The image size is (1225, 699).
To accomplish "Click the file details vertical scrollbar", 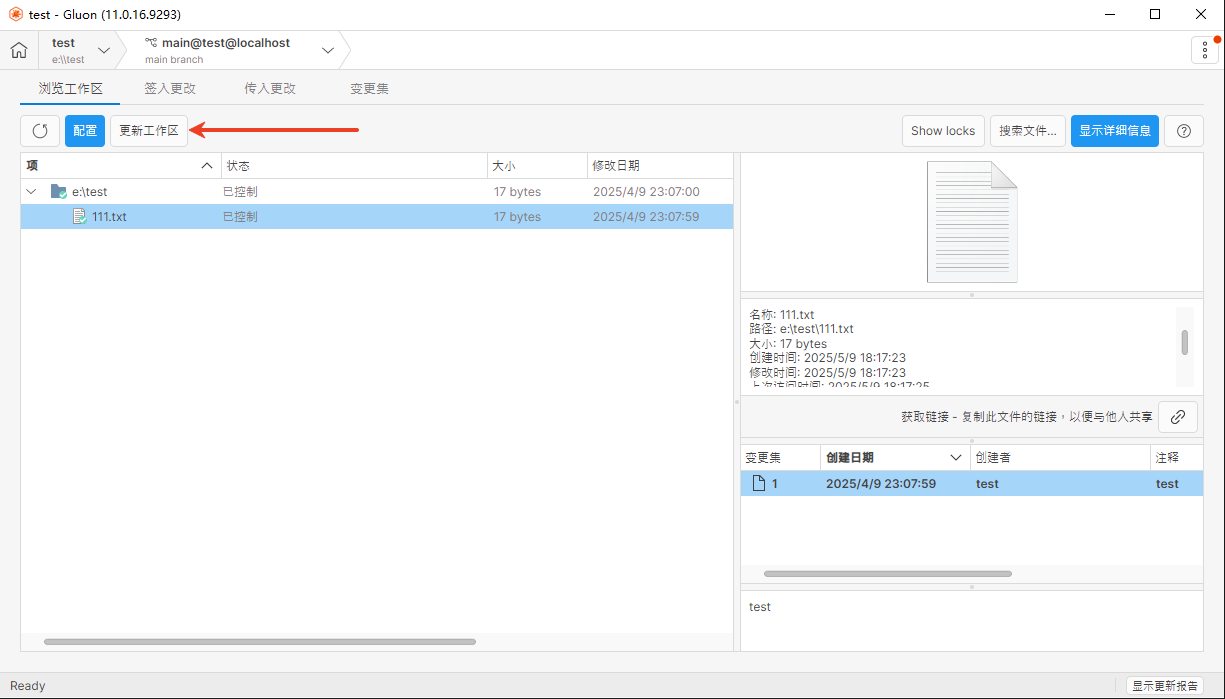I will (x=1184, y=343).
